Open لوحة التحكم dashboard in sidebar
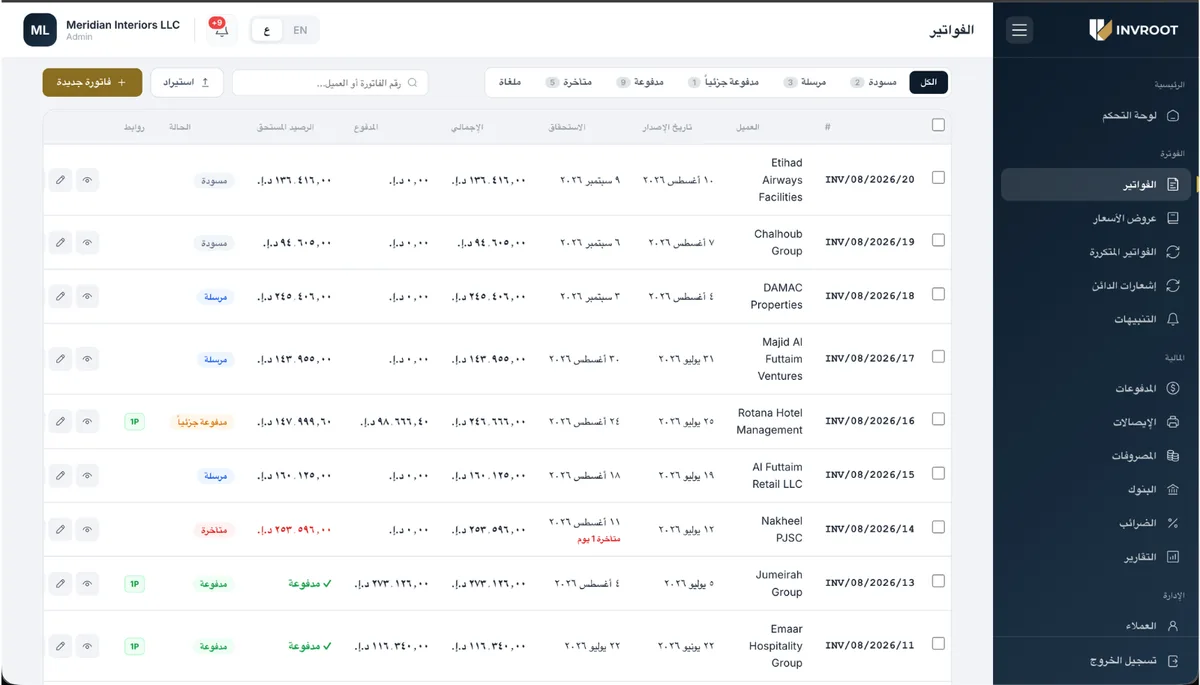Screen dimensions: 1200x685 [1097, 116]
